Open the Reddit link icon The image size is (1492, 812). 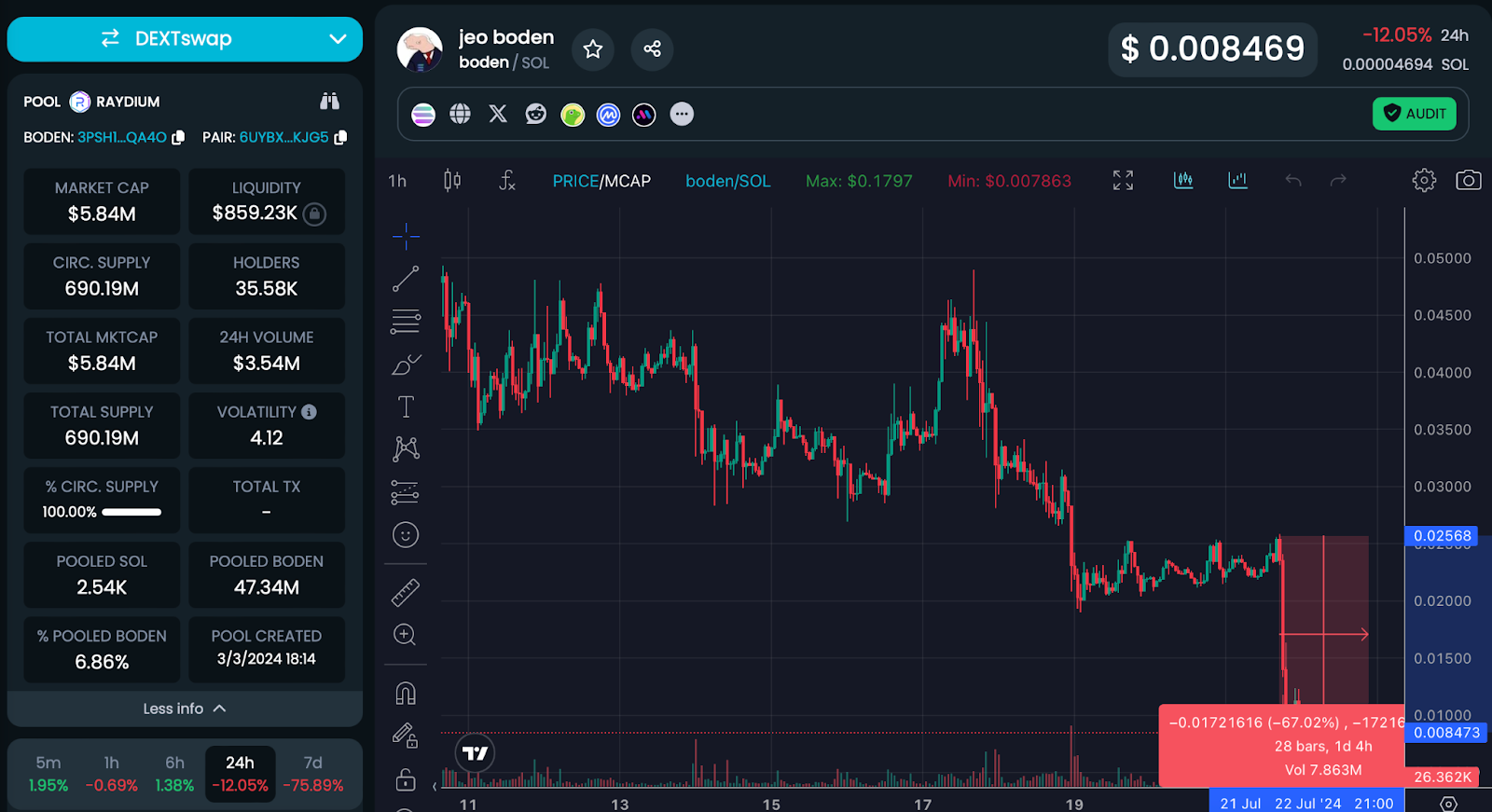coord(535,114)
